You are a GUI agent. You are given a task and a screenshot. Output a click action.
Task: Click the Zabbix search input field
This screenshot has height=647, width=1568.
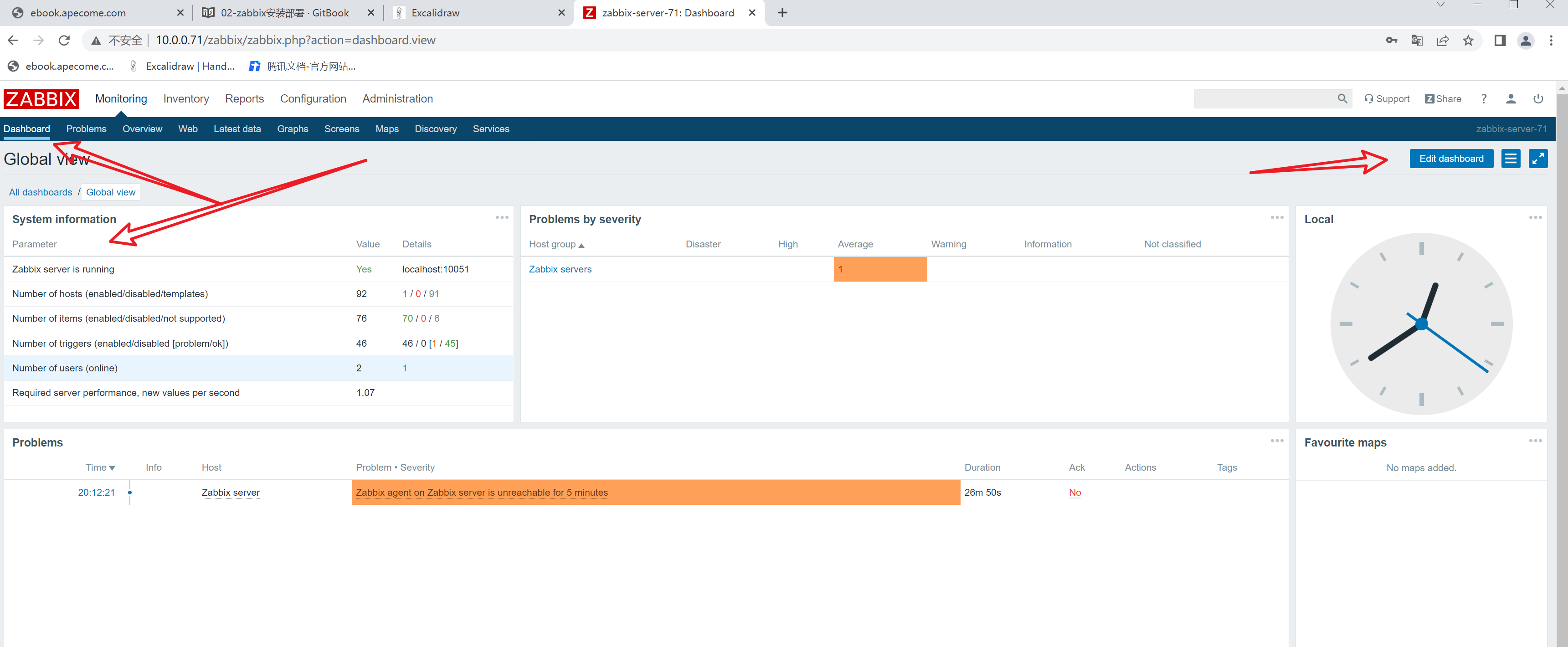pyautogui.click(x=1265, y=98)
